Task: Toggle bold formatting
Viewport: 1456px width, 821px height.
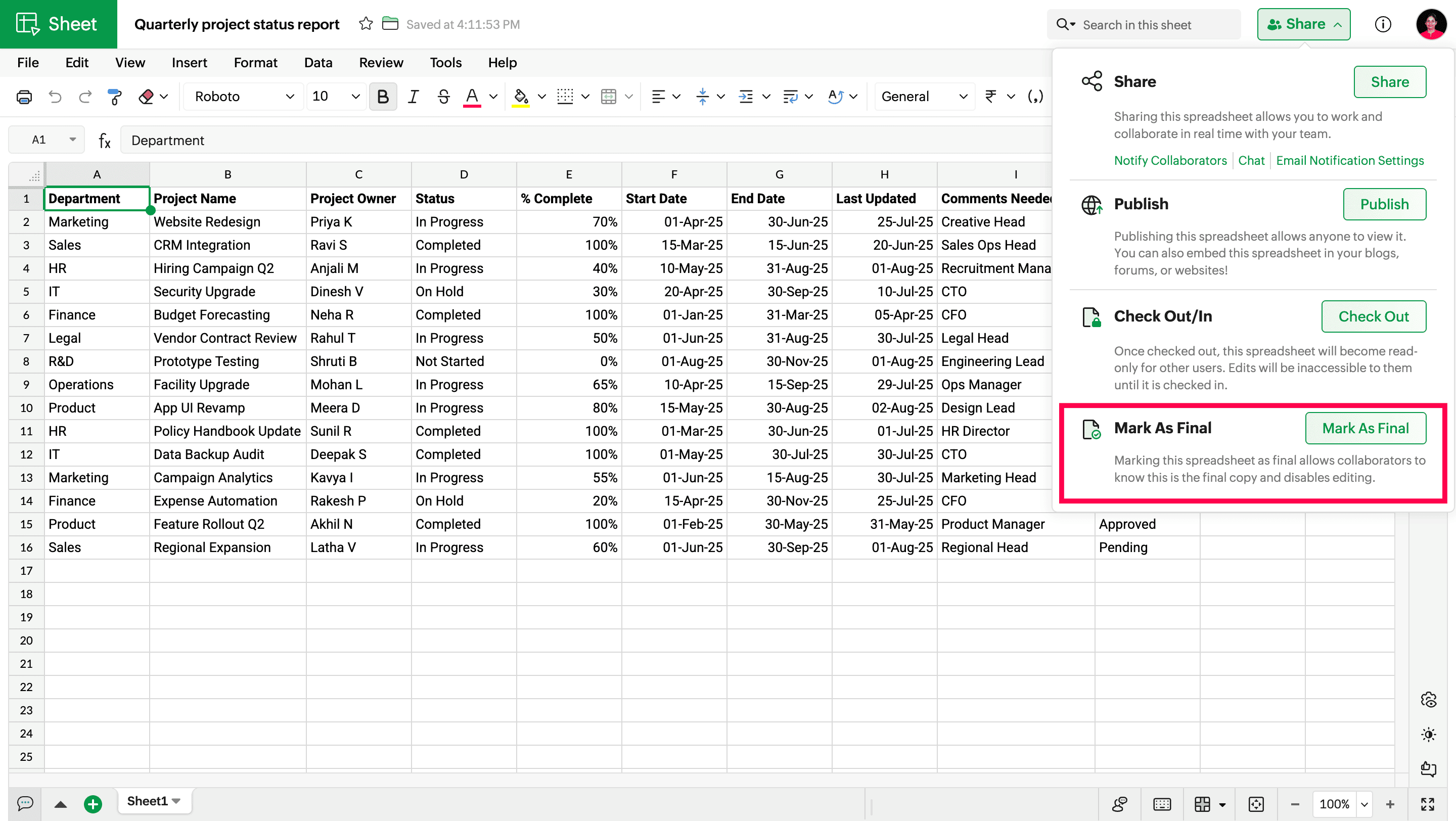Action: 383,97
